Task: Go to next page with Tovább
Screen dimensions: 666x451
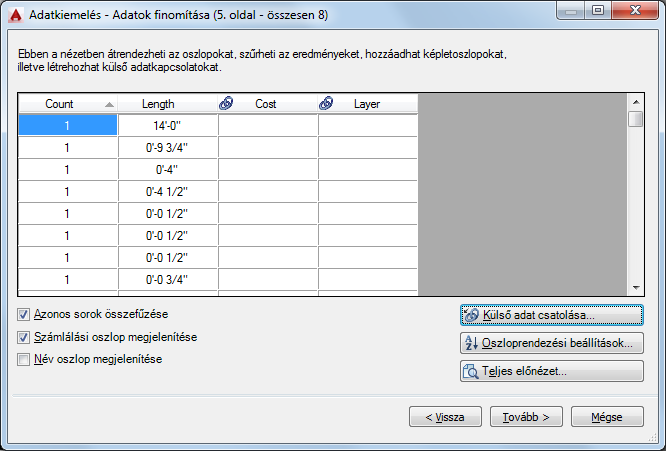Action: point(526,417)
